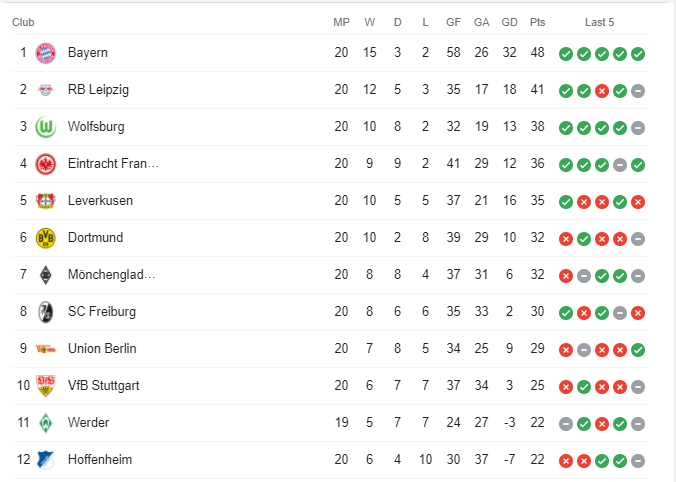676x482 pixels.
Task: Click the VfB Stuttgart crest icon
Action: pos(45,386)
